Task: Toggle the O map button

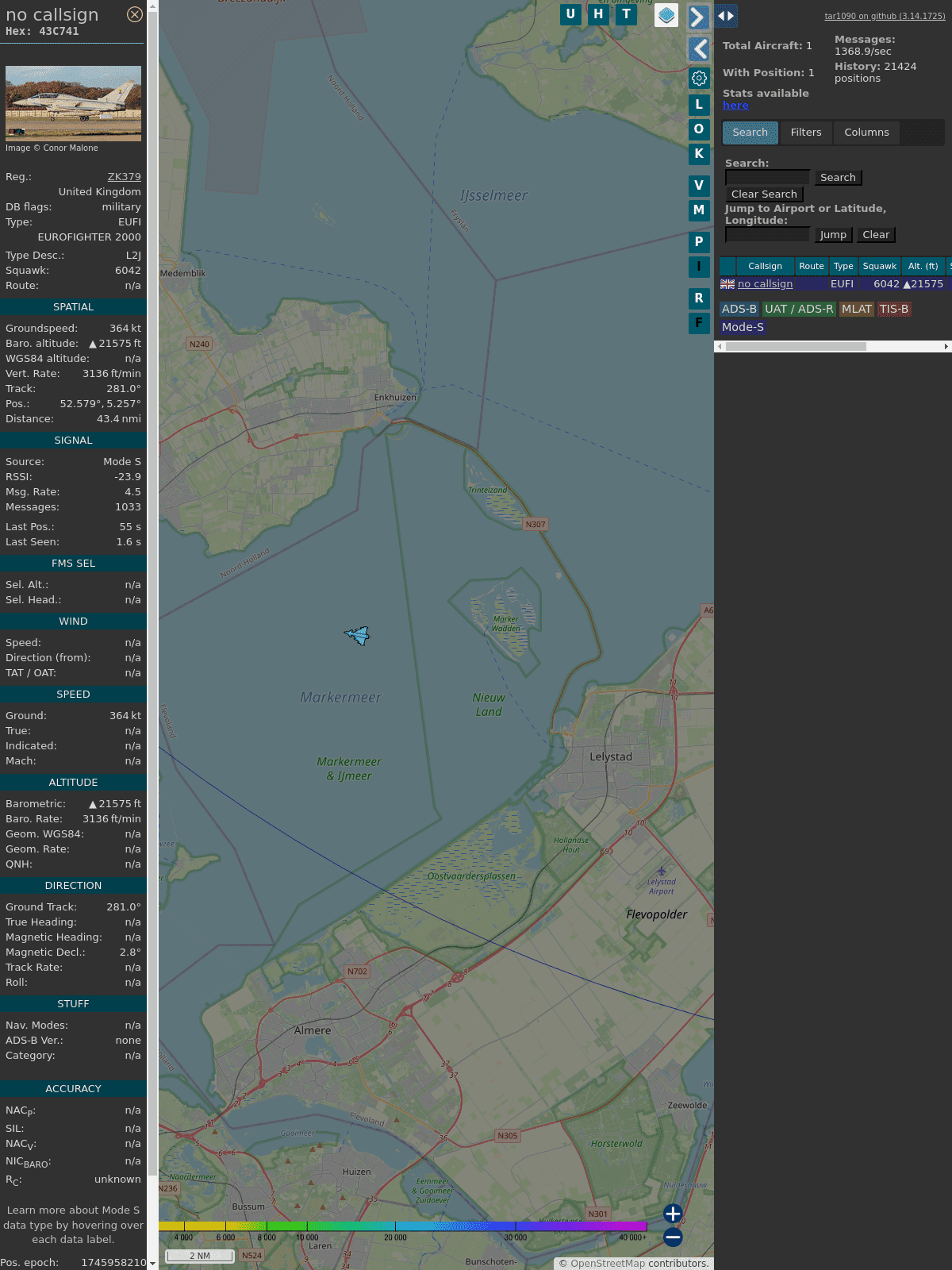Action: coord(699,129)
